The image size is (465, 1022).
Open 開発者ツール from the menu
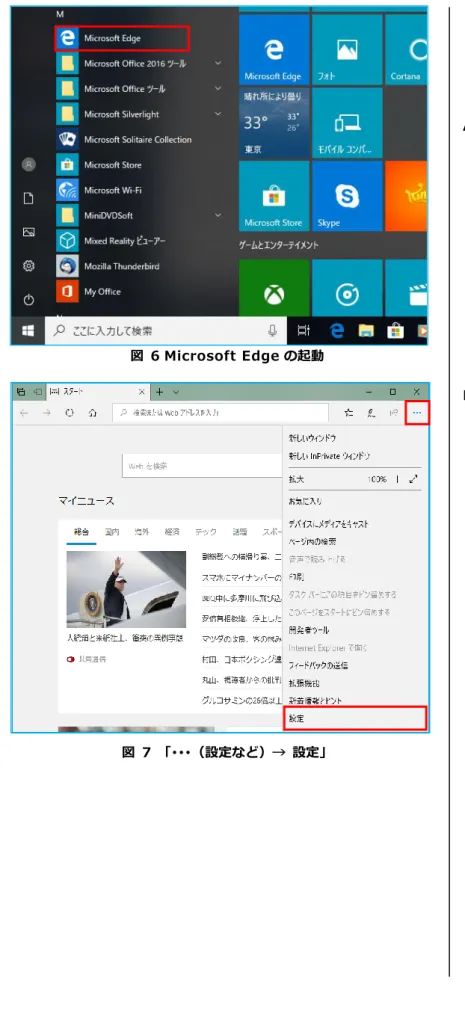click(309, 630)
